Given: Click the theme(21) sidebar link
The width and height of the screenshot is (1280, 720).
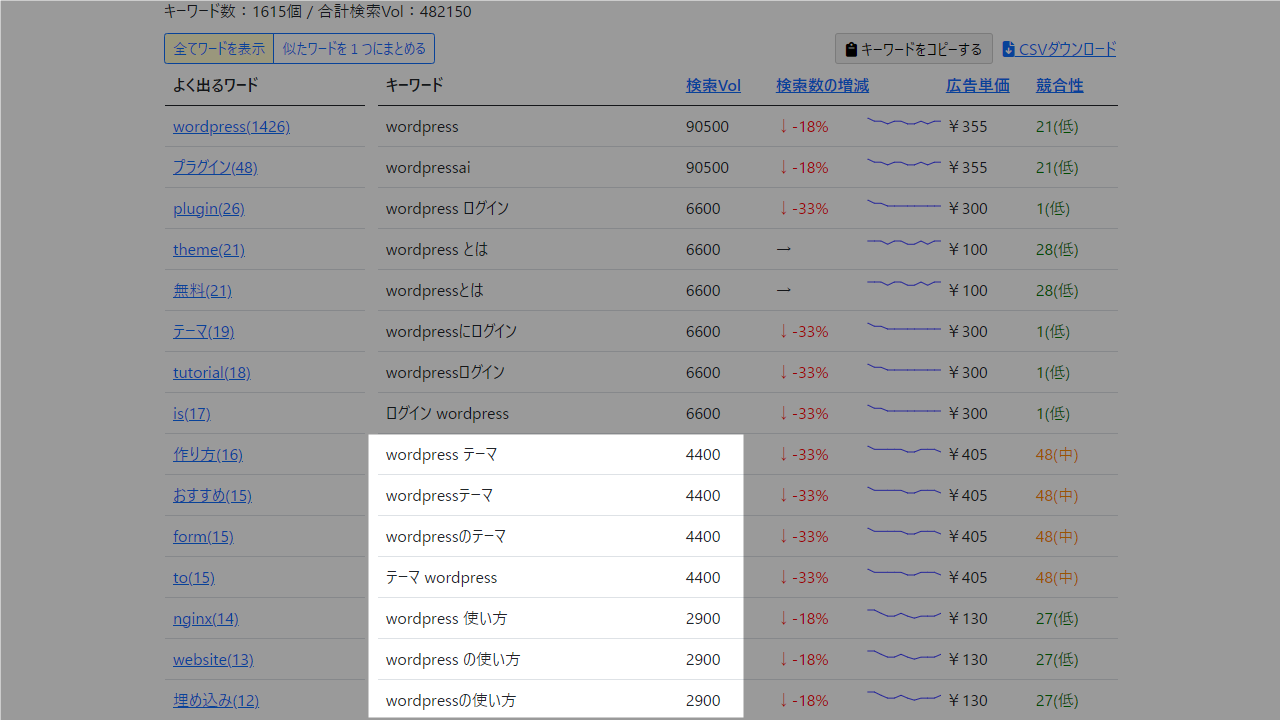Looking at the screenshot, I should pyautogui.click(x=208, y=249).
